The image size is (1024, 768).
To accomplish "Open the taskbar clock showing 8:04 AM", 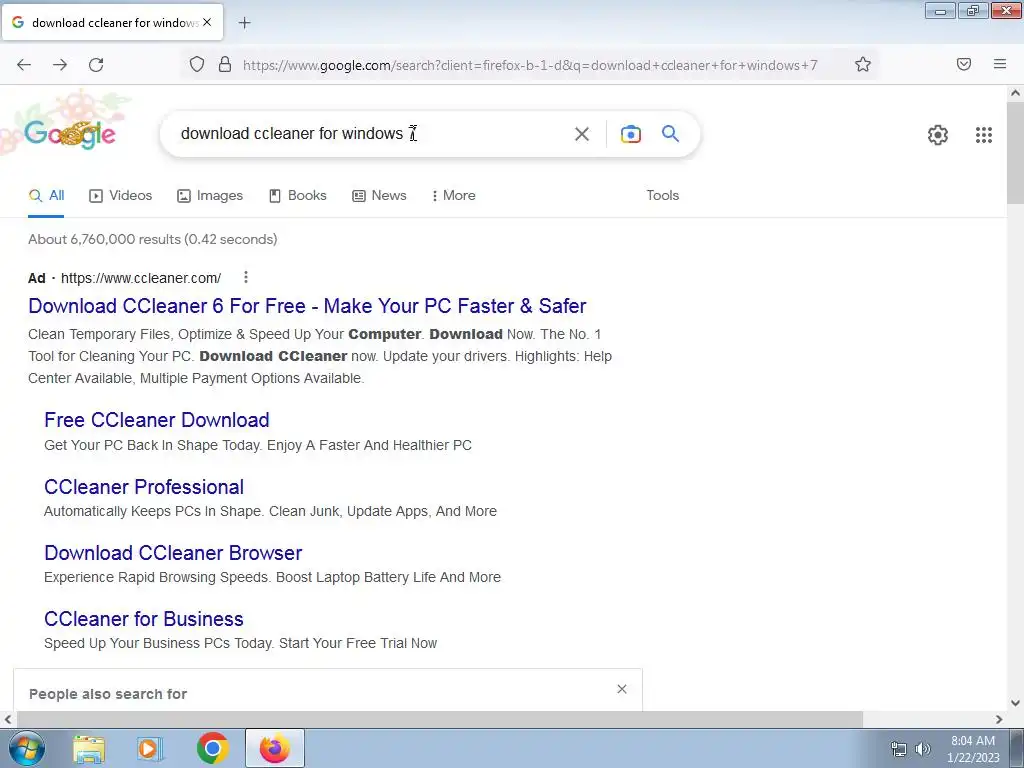I will pos(973,749).
